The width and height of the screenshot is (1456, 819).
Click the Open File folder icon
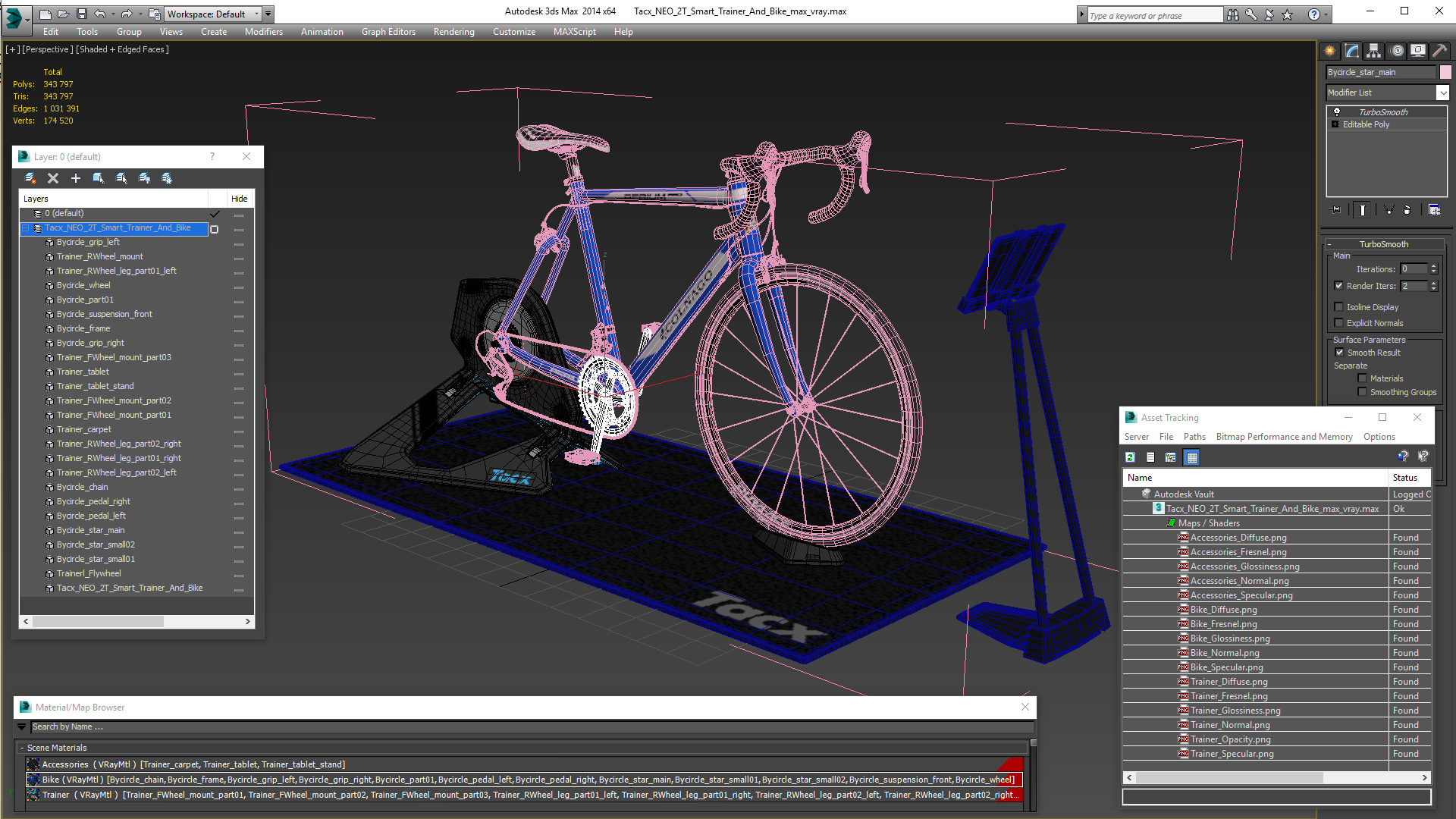click(63, 14)
